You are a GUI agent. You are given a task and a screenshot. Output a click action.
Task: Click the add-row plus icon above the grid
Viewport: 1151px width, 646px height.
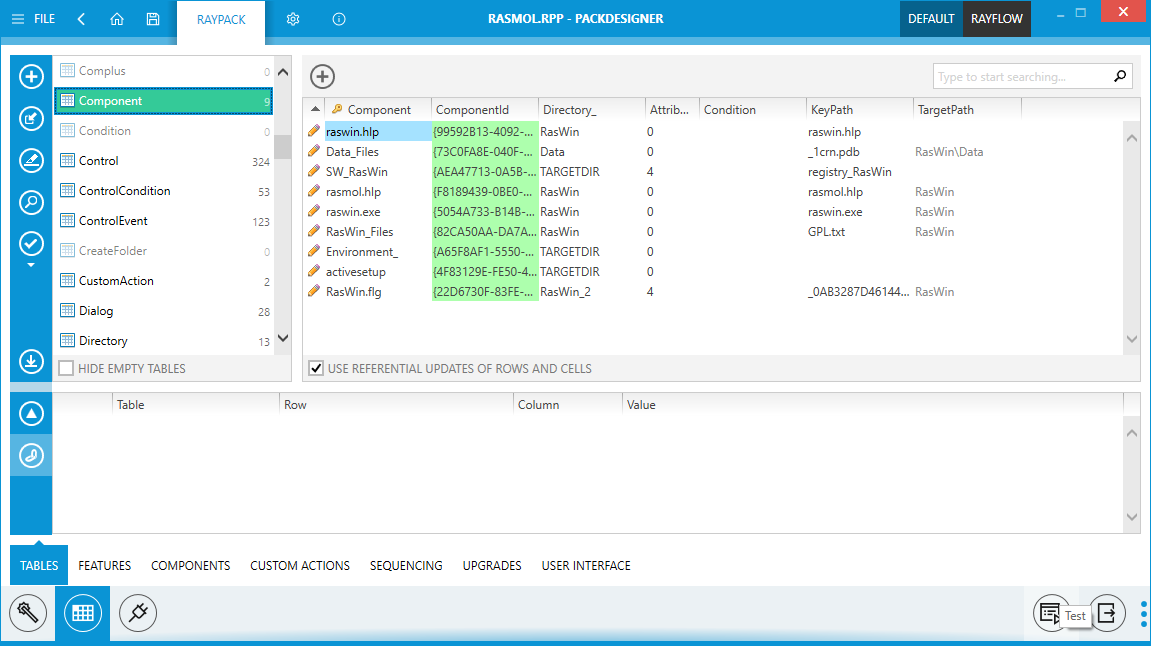322,77
